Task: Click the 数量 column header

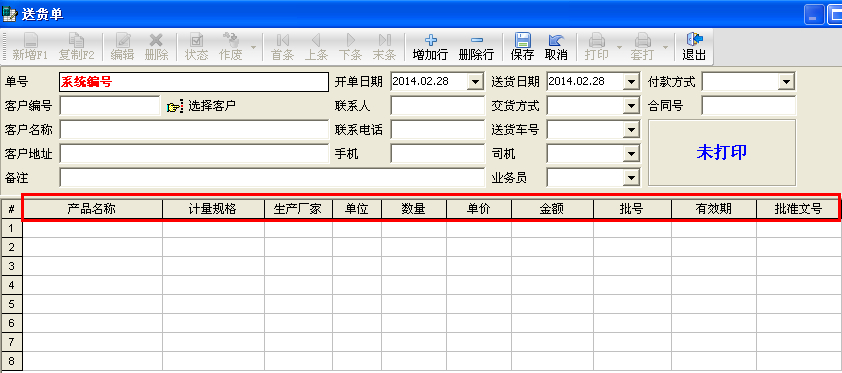Action: click(x=414, y=209)
